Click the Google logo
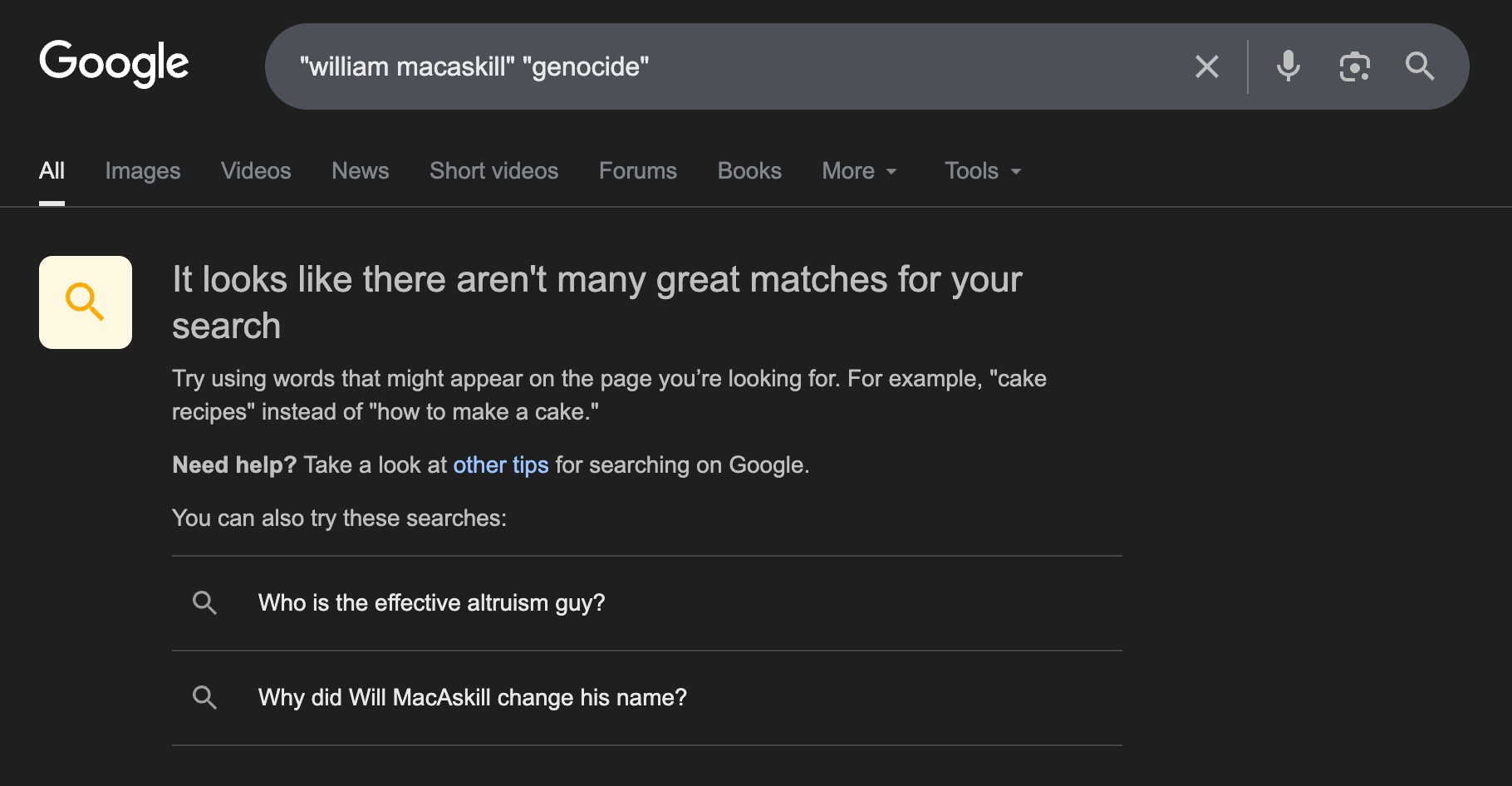 coord(114,63)
